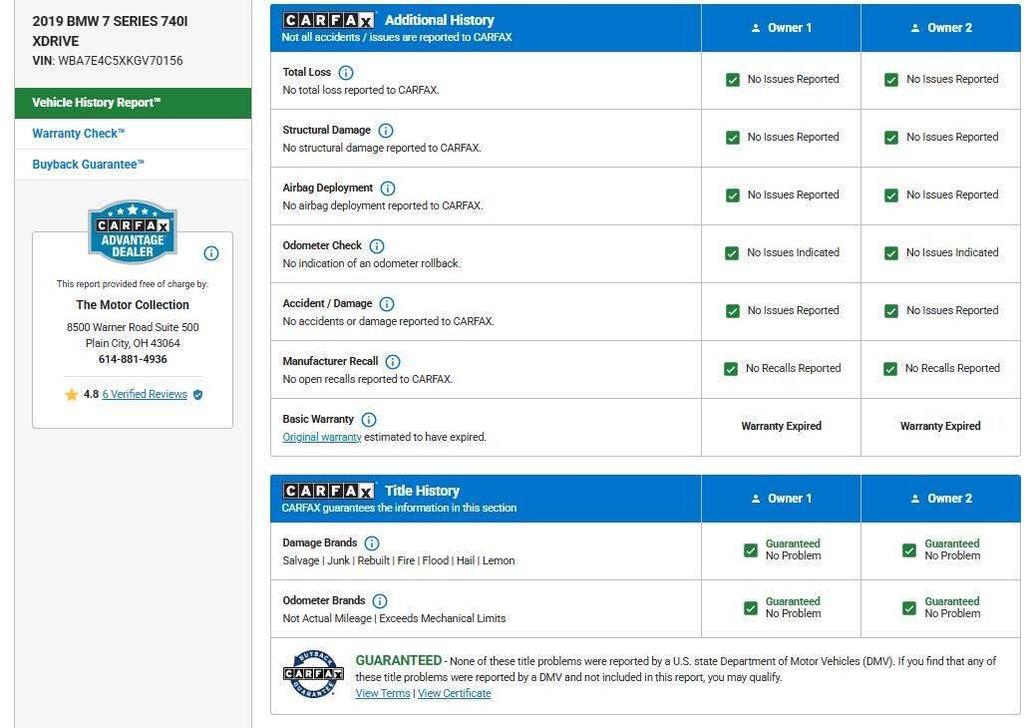Open the Manufacturer Recall info icon
Viewport: 1024px width, 728px height.
click(x=393, y=362)
